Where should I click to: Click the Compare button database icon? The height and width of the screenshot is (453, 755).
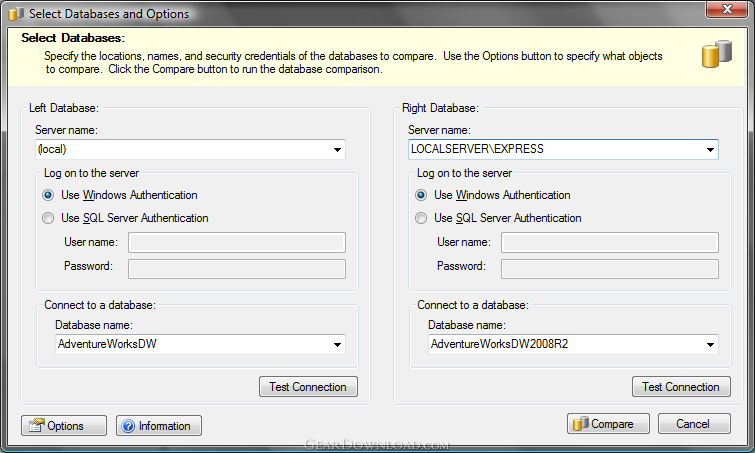coord(581,424)
